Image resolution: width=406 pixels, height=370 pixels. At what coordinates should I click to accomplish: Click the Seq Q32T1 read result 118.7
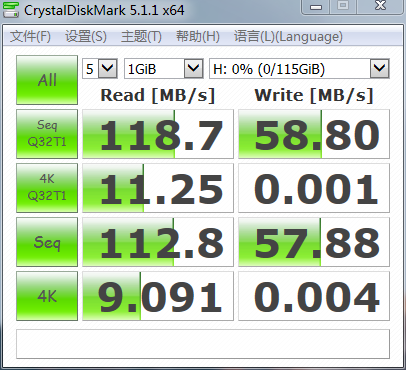pos(158,134)
